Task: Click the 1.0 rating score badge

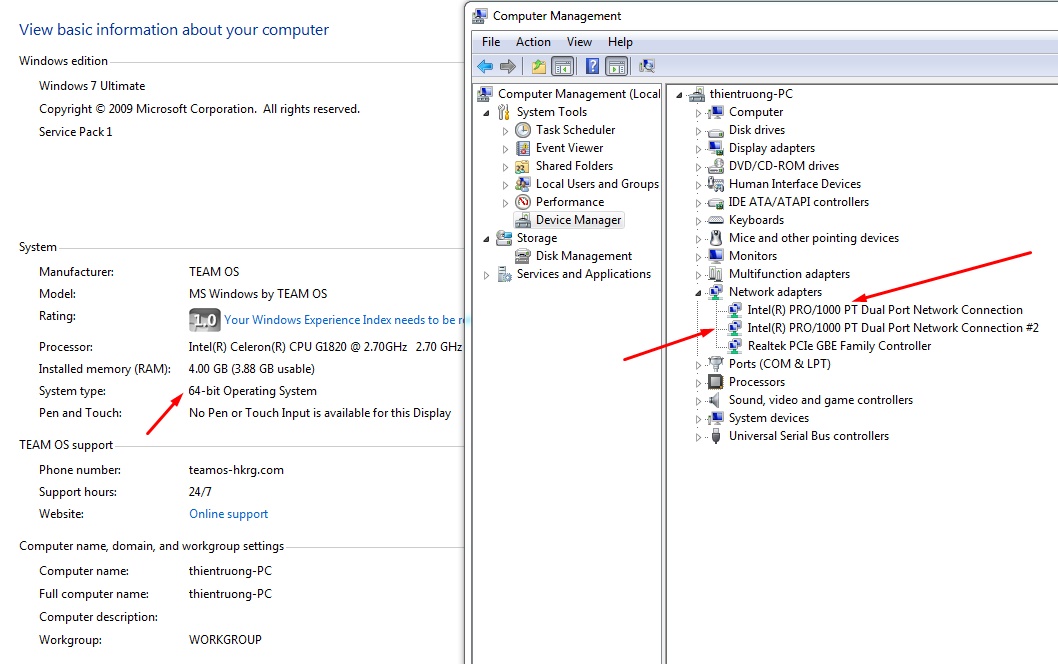Action: coord(204,320)
